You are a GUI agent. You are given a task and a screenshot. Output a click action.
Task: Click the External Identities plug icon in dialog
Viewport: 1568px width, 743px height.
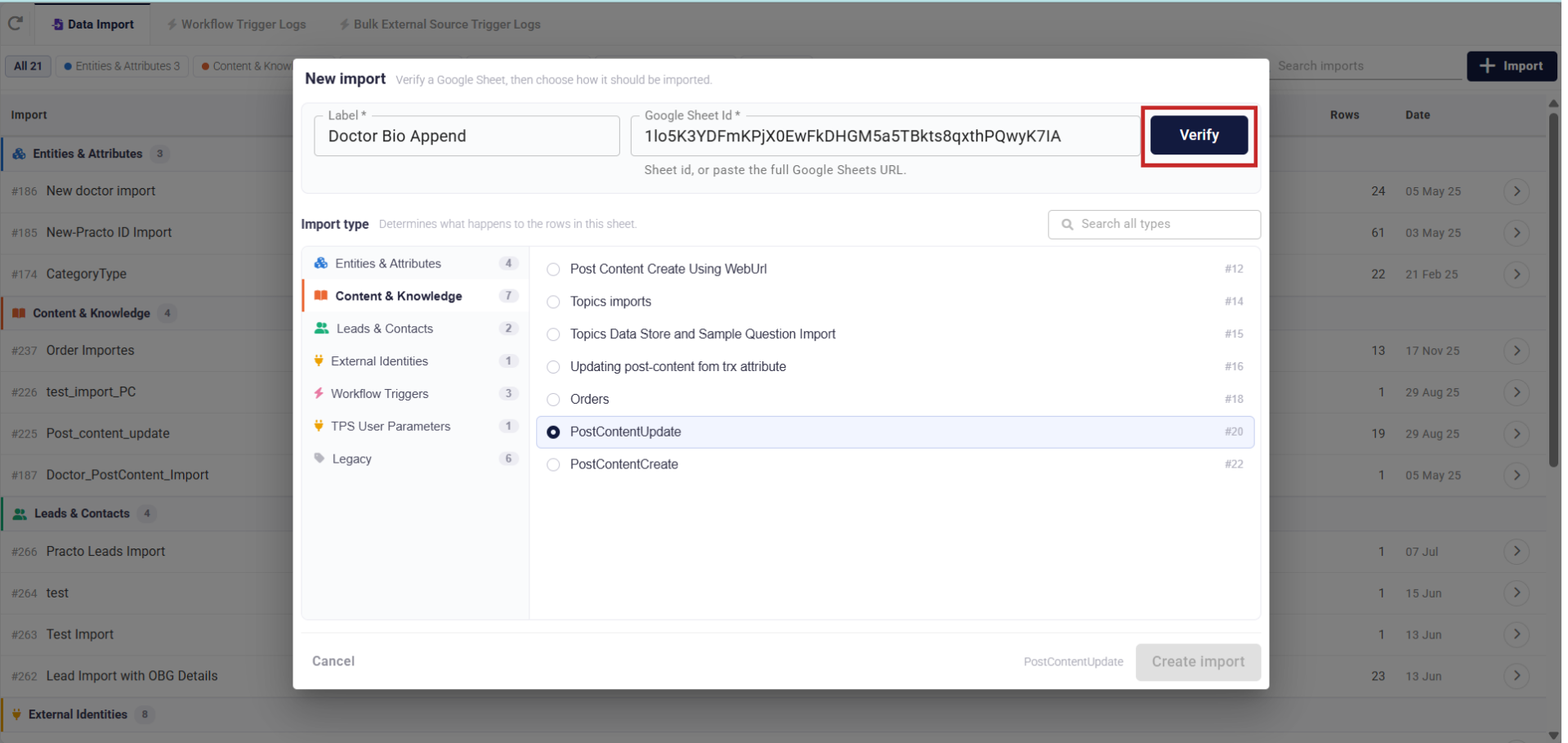pyautogui.click(x=319, y=361)
